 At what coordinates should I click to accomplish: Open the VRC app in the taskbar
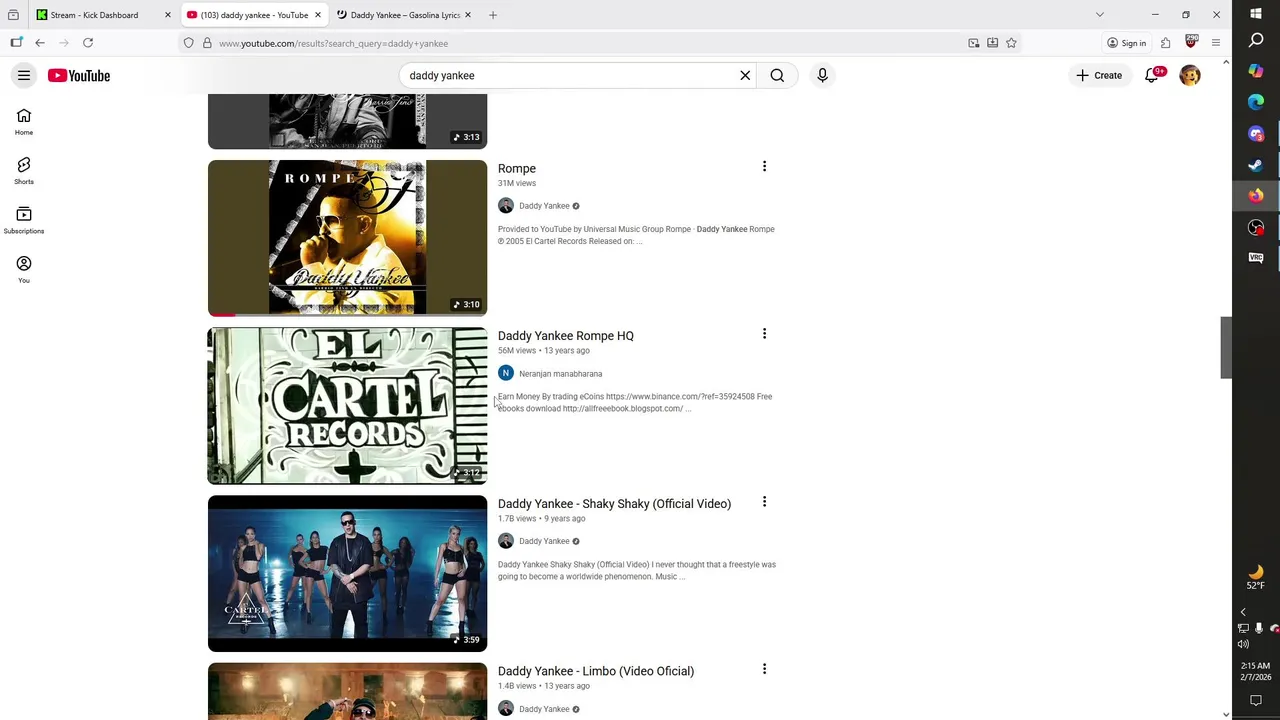pos(1256,258)
